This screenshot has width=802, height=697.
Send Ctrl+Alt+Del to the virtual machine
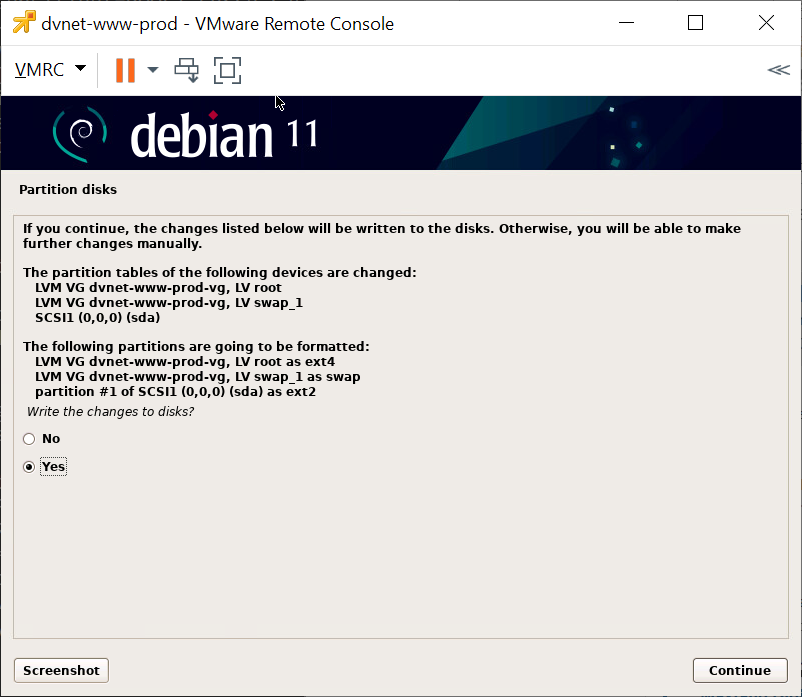coord(187,70)
